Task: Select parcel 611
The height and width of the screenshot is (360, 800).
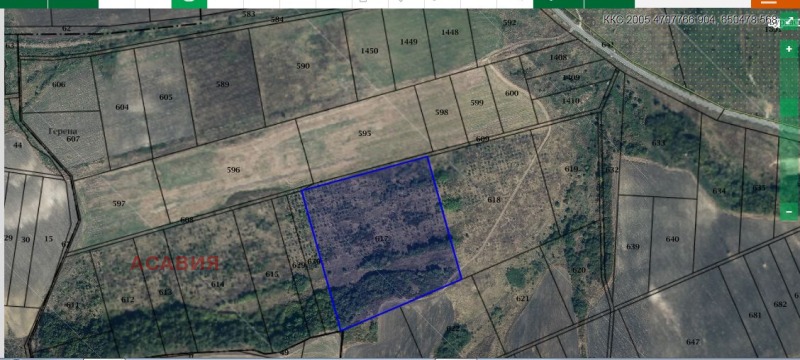Action: click(72, 305)
